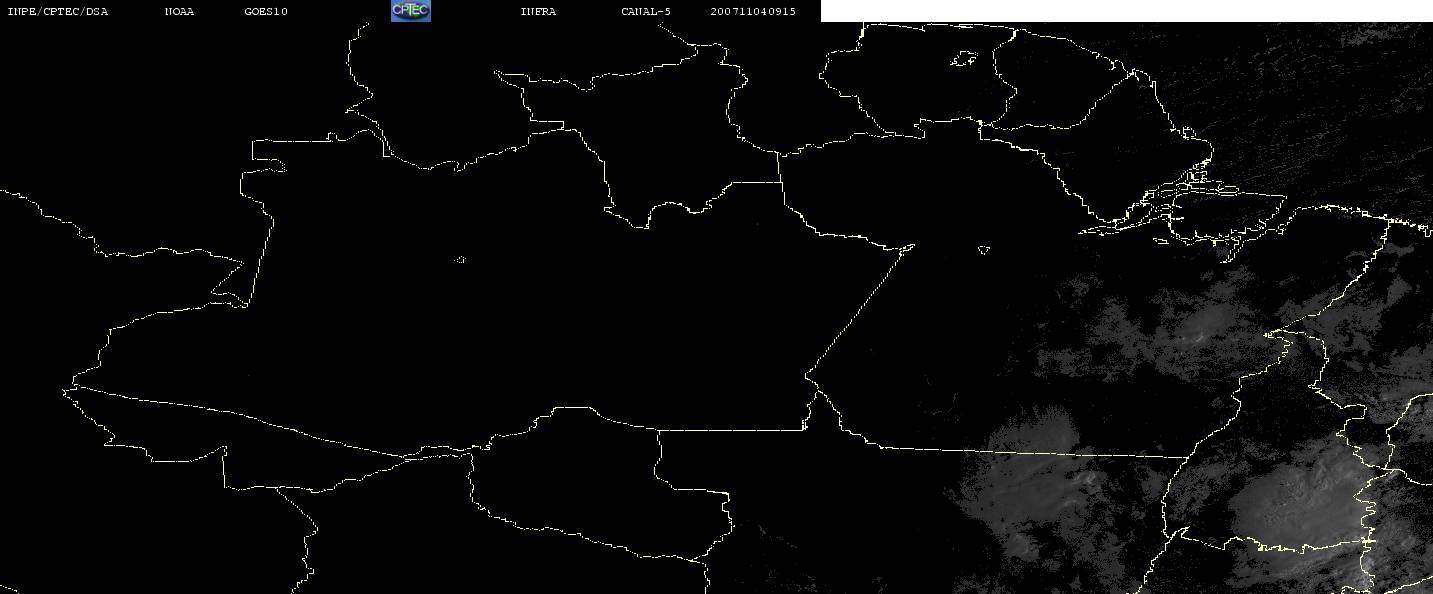Click the NOAA label in the header
1433x594 pixels.
[179, 12]
